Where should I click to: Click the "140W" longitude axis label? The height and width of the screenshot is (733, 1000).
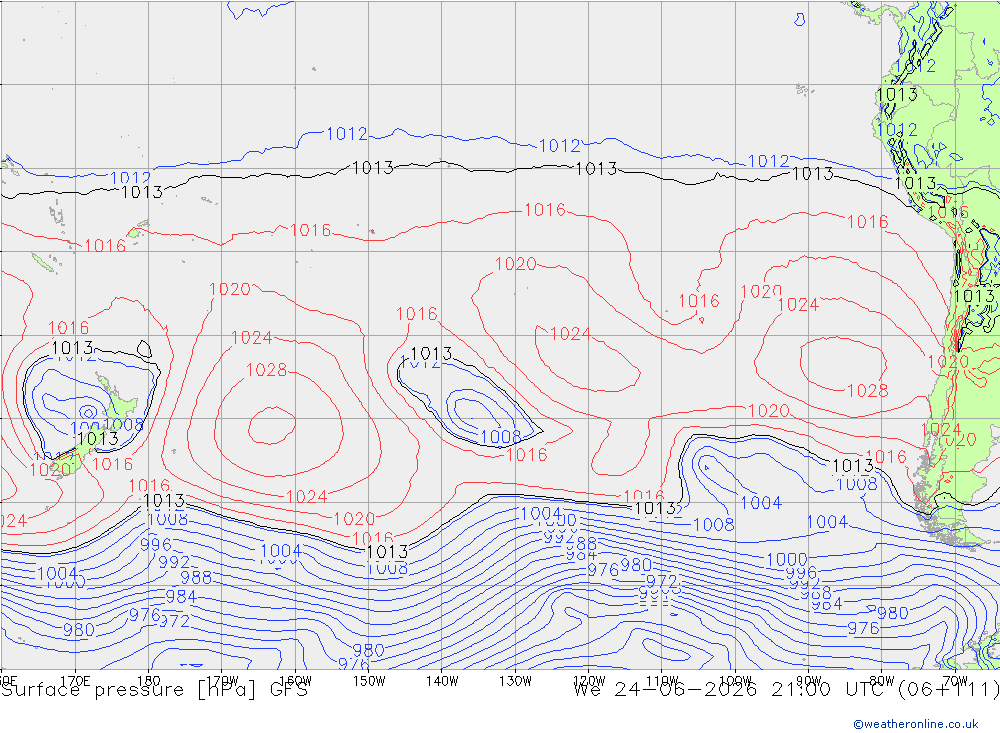click(x=442, y=681)
